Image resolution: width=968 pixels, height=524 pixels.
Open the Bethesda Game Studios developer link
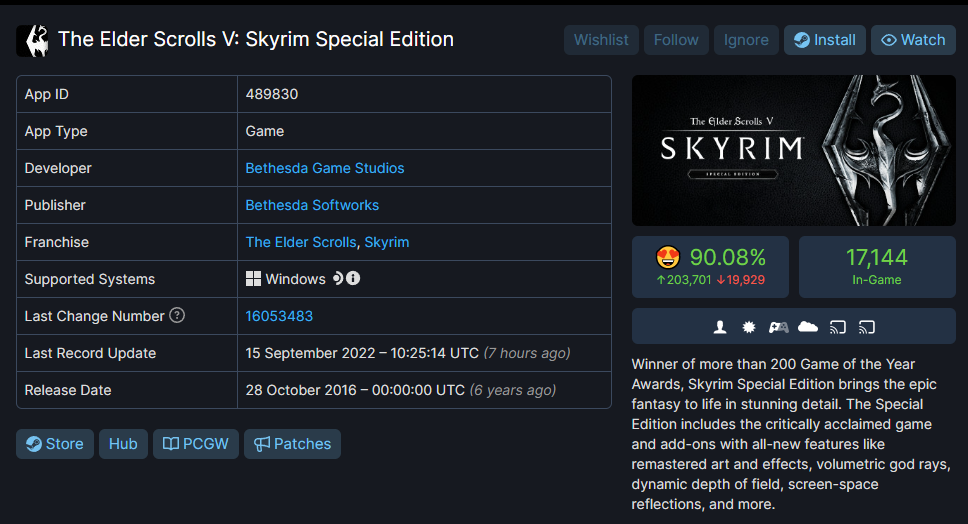click(325, 168)
